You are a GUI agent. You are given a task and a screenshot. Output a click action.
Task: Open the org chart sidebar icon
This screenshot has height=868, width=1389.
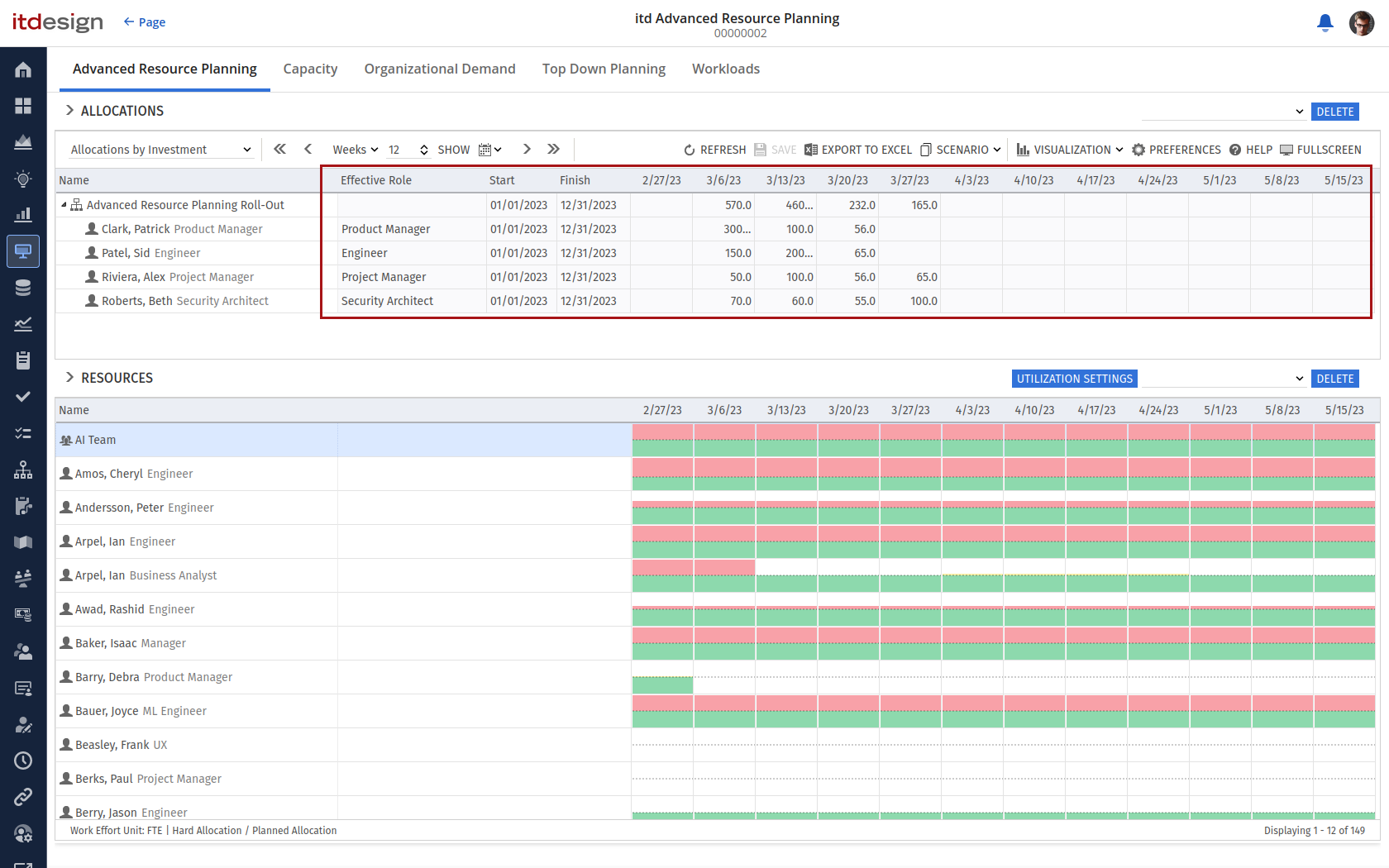23,470
